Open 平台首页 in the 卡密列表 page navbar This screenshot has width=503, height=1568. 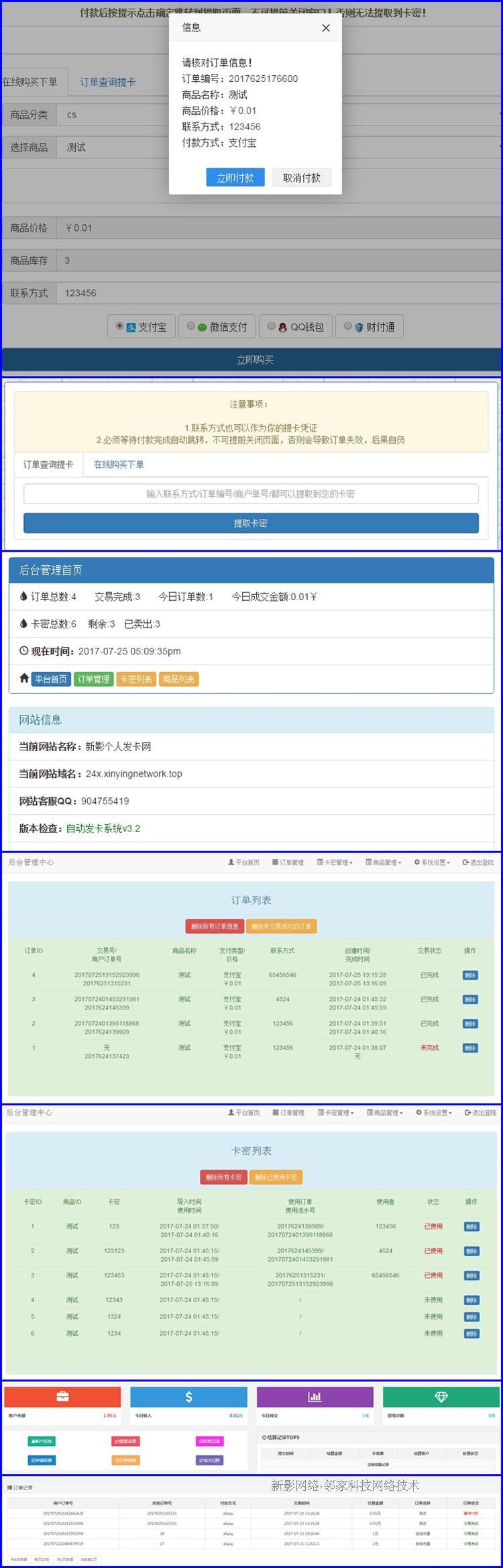244,1113
